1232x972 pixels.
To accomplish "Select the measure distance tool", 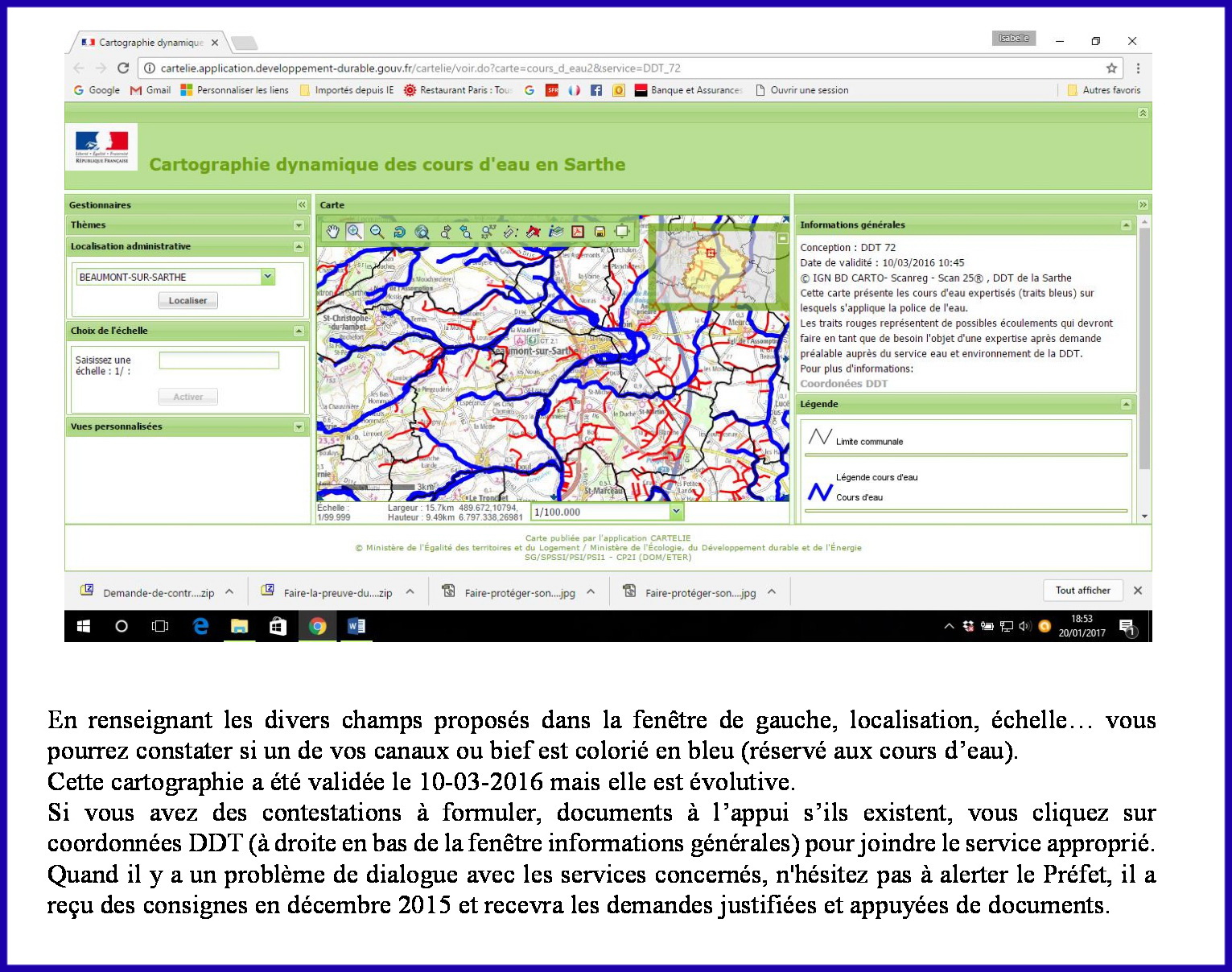I will tap(510, 232).
